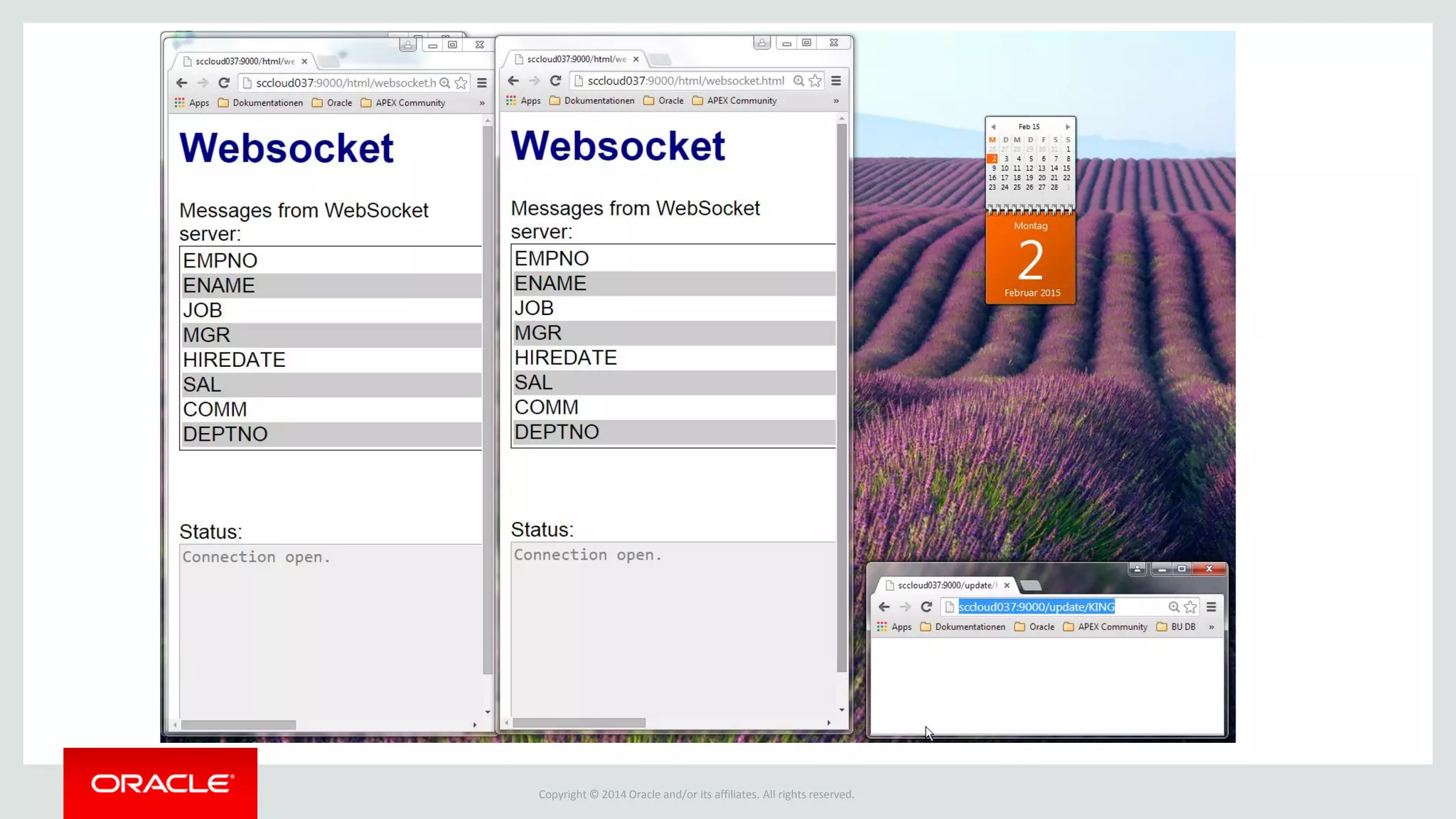Click zoom magnifier icon in update/KING address bar
Viewport: 1456px width, 819px height.
point(1174,606)
